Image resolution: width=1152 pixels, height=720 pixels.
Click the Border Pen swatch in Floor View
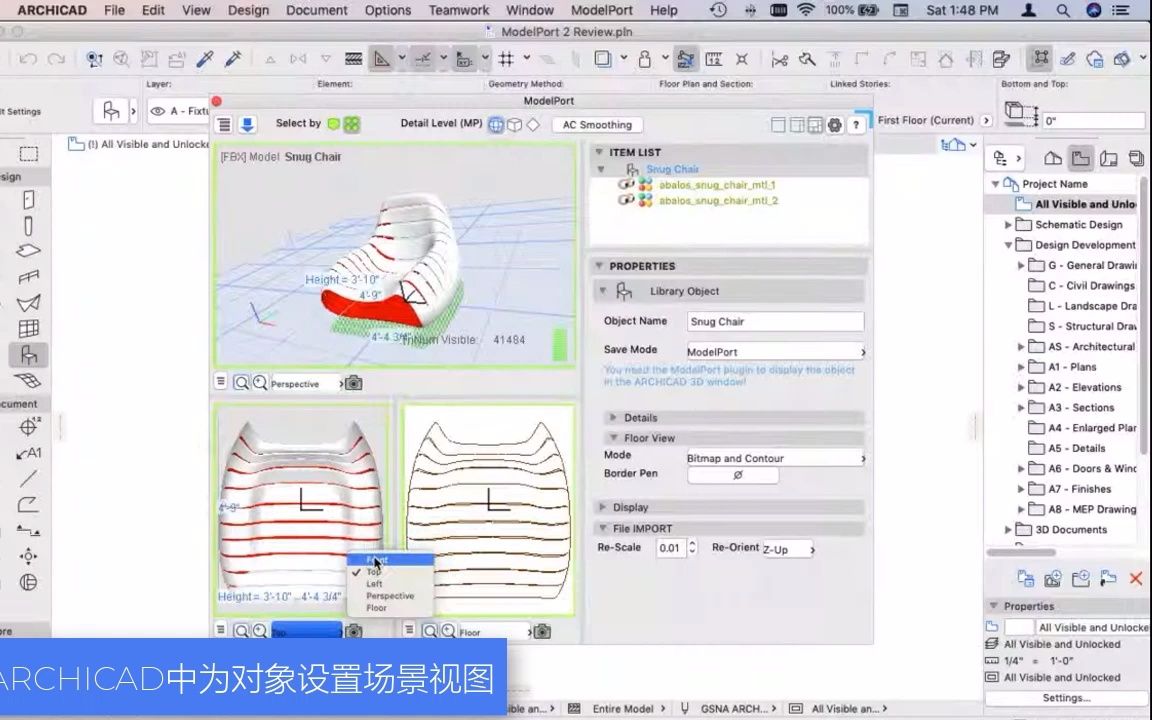tap(734, 475)
